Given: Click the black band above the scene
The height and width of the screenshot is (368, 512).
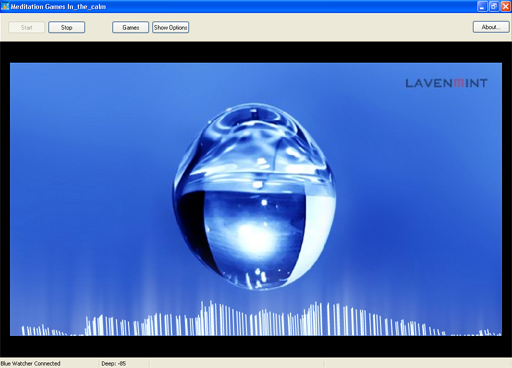Looking at the screenshot, I should pos(256,52).
